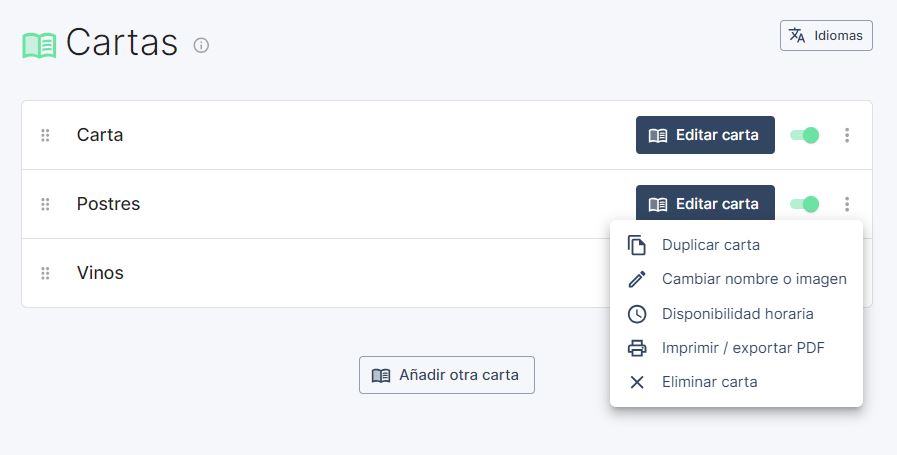Screen dimensions: 897x455
Task: Open three-dot options for Carta row
Action: pyautogui.click(x=847, y=135)
